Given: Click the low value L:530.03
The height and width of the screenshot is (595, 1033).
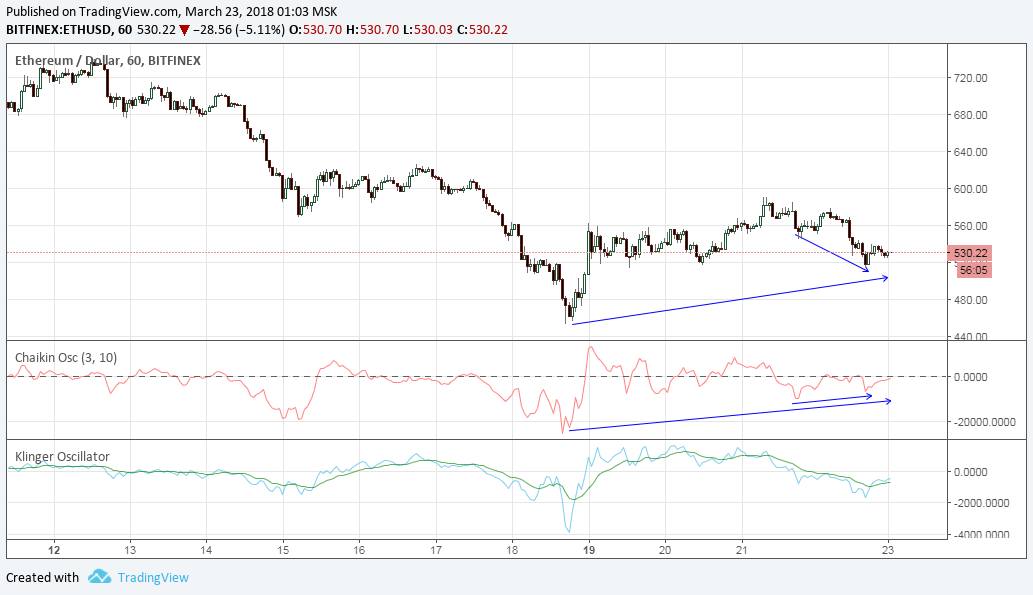Looking at the screenshot, I should (428, 30).
